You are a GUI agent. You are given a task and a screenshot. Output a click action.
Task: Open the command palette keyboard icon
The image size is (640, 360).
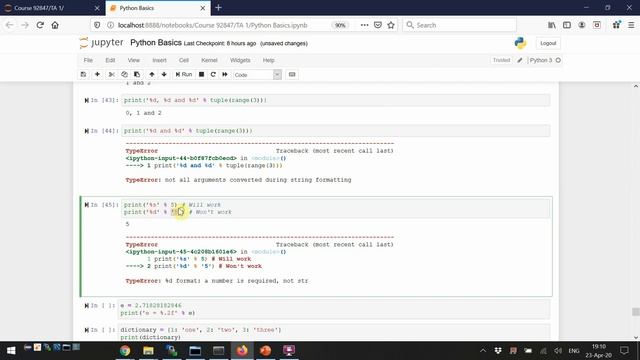pyautogui.click(x=292, y=74)
